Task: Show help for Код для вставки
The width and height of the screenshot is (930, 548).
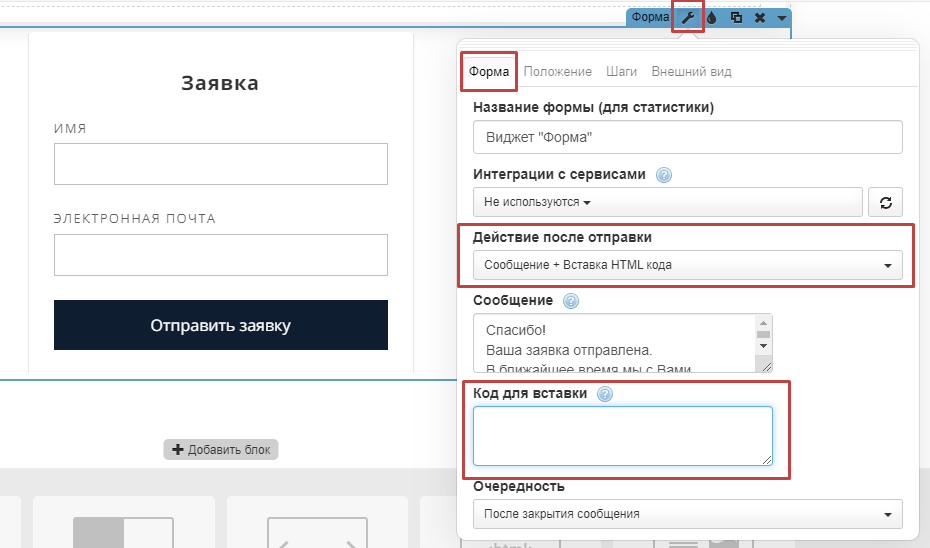Action: coord(604,394)
